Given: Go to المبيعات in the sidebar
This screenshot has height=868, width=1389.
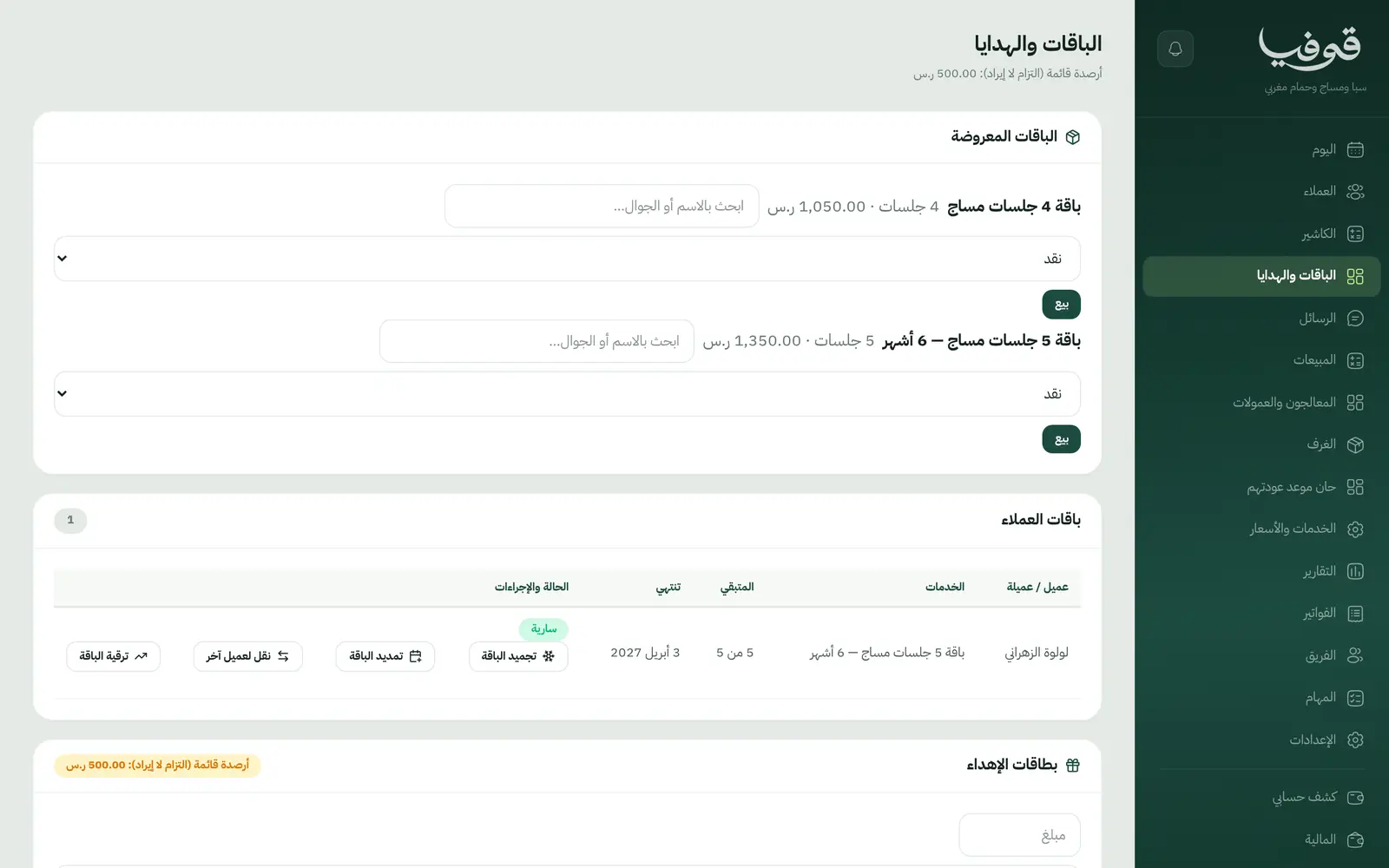Looking at the screenshot, I should pos(1261,360).
